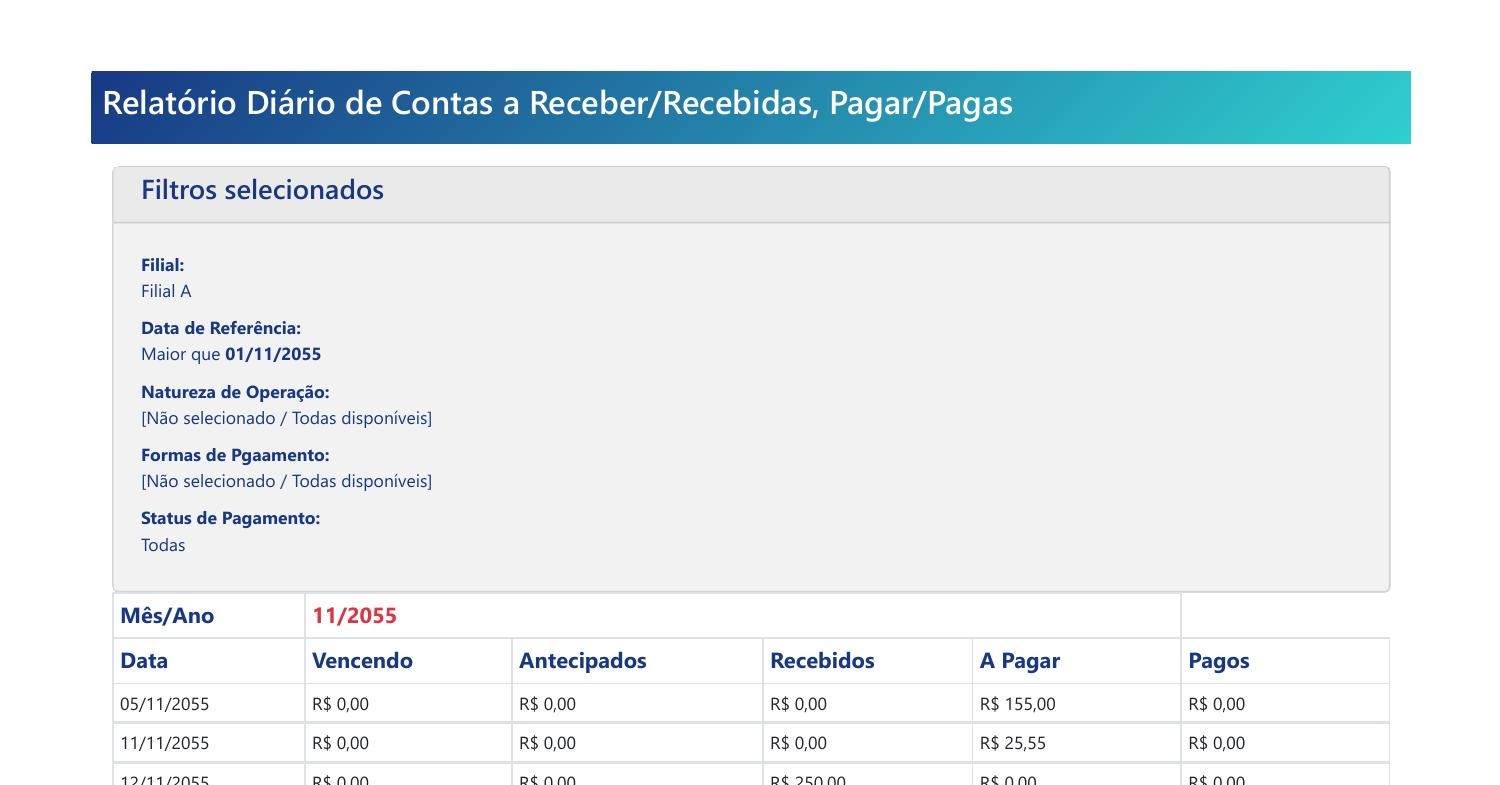Click the R$ 155,00 A Pagar amount
This screenshot has height=785, width=1500.
(x=1017, y=704)
